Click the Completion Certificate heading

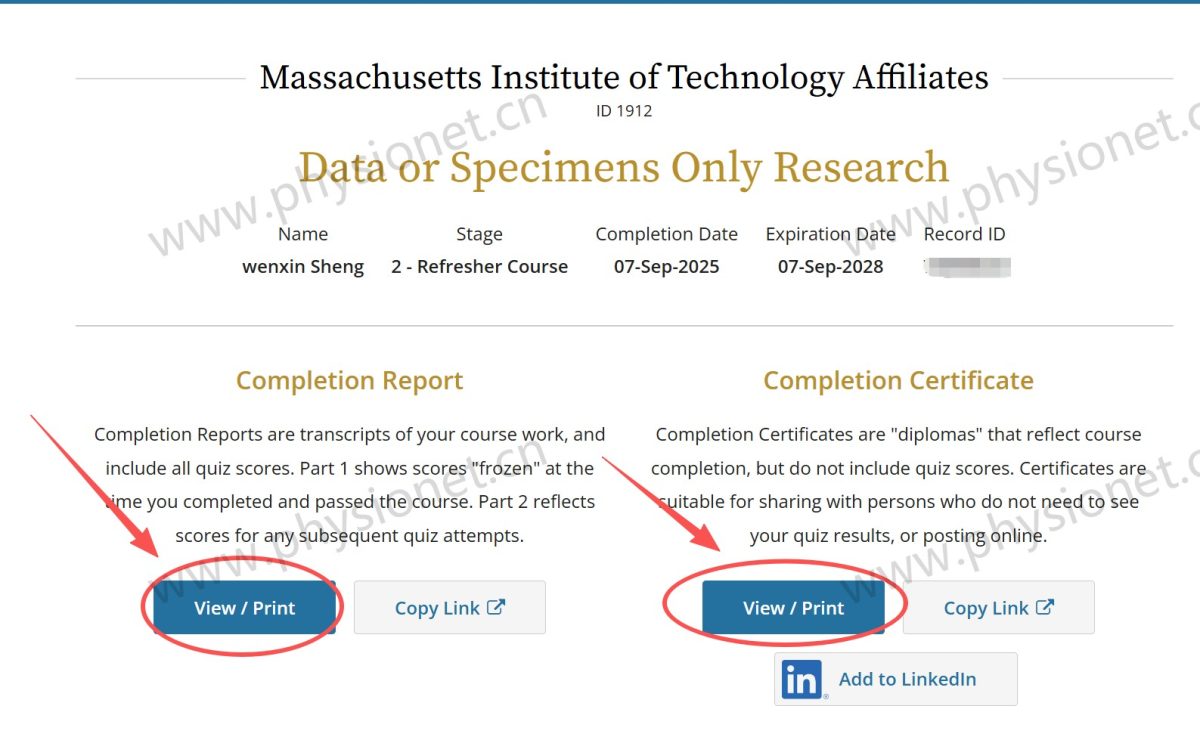coord(898,381)
